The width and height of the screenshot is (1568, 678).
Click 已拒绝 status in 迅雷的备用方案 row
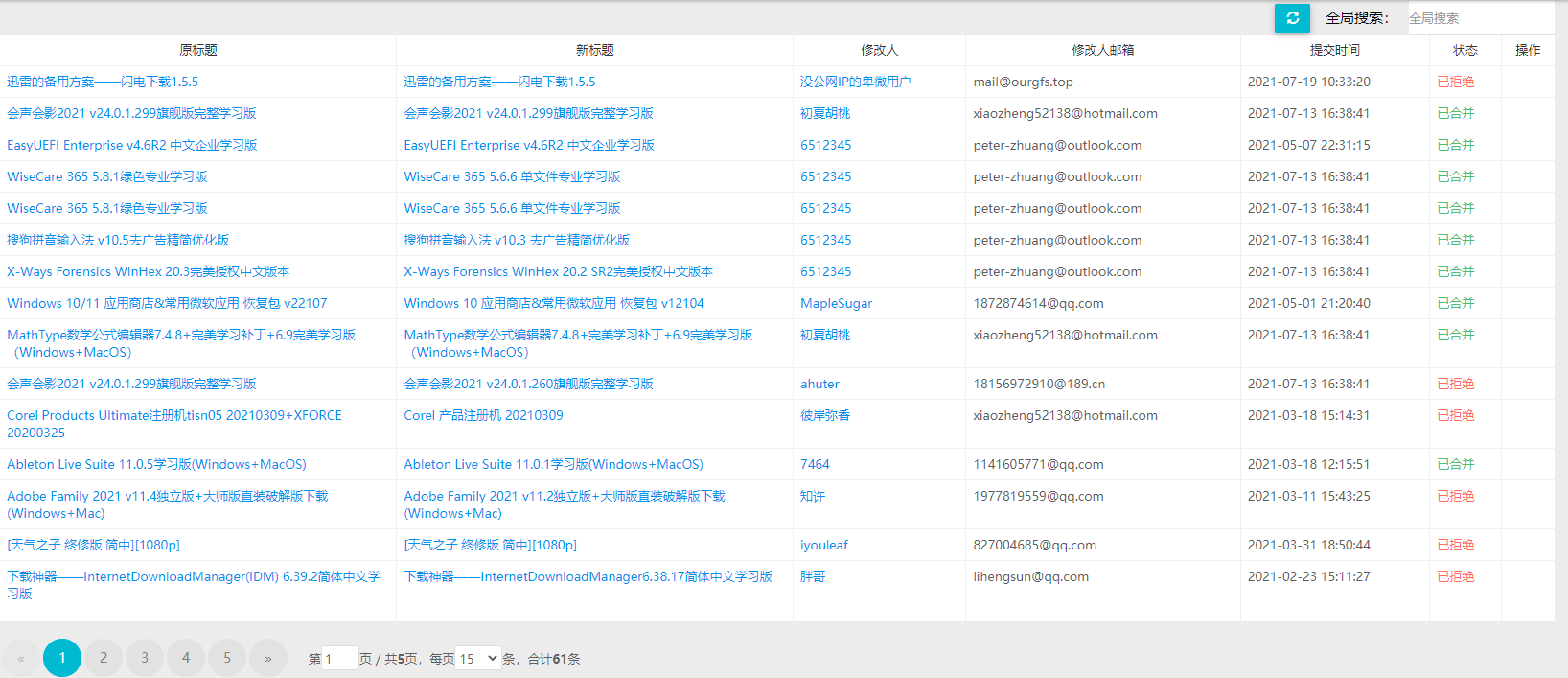pyautogui.click(x=1455, y=82)
